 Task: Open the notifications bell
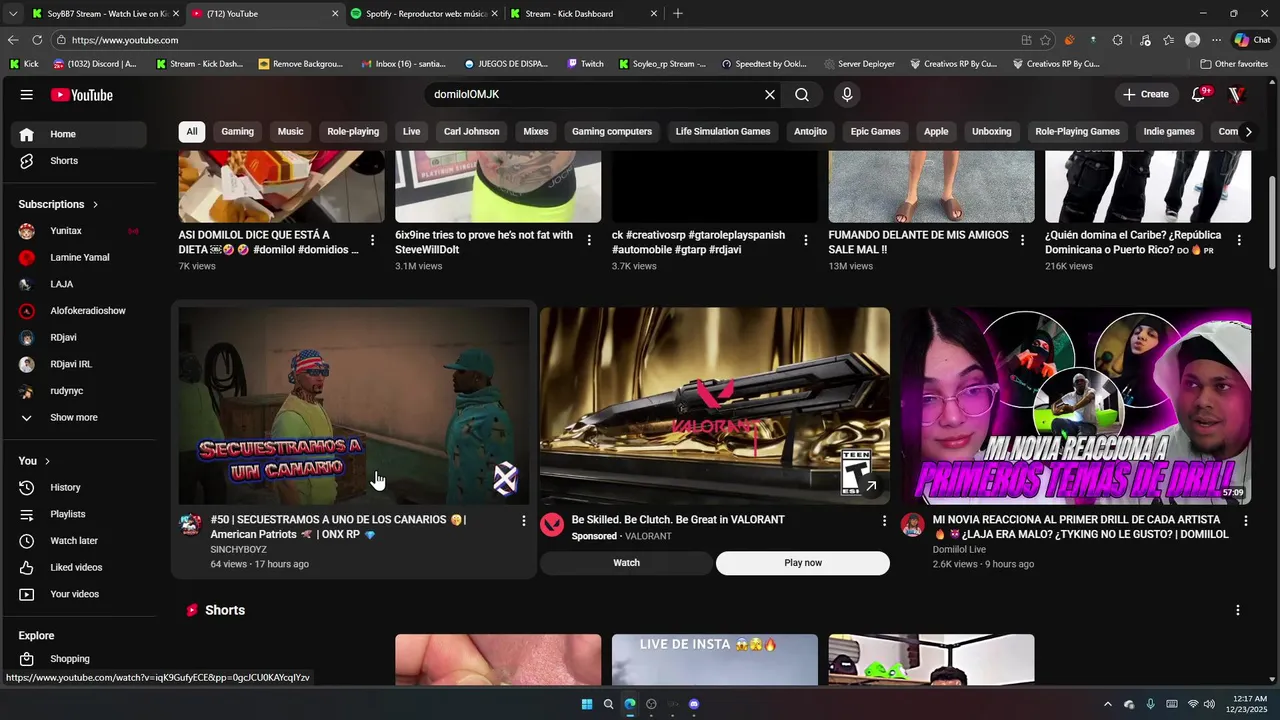[x=1199, y=95]
